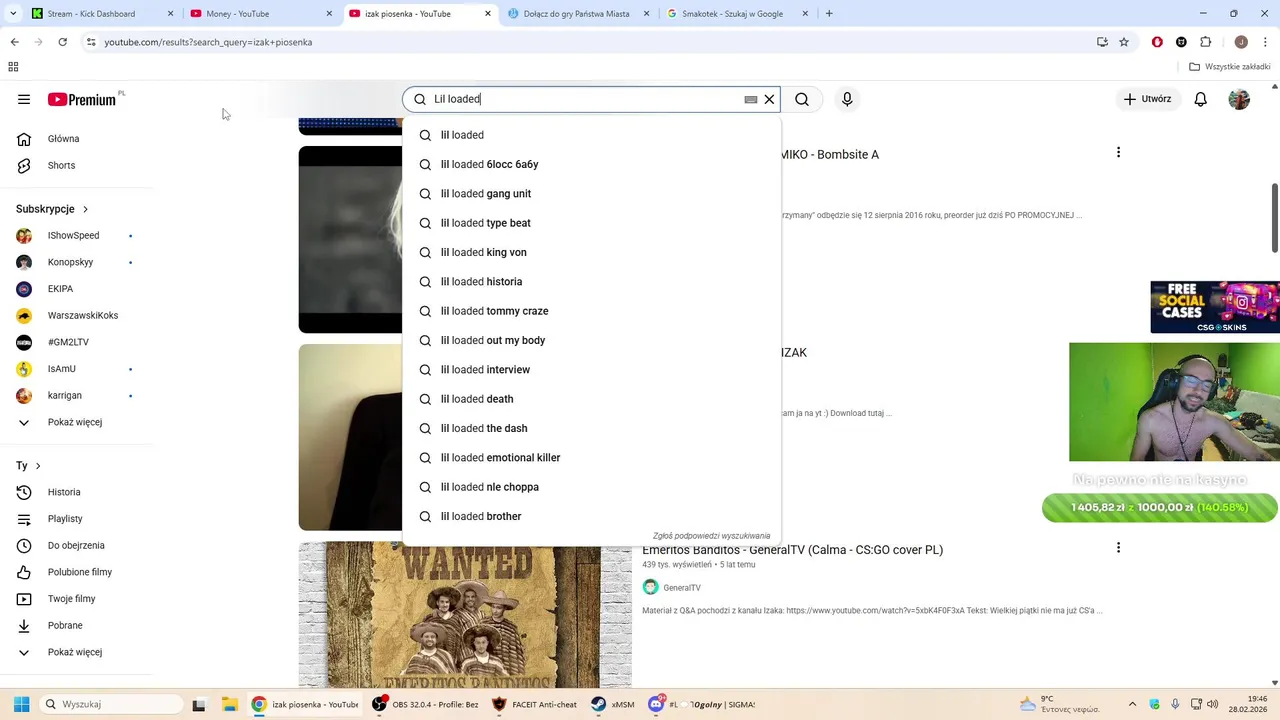Select suggestion 'lil loaded king von'

(x=591, y=252)
